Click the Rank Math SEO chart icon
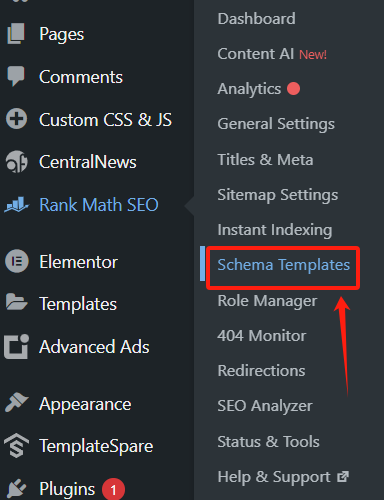The width and height of the screenshot is (384, 500). point(16,205)
